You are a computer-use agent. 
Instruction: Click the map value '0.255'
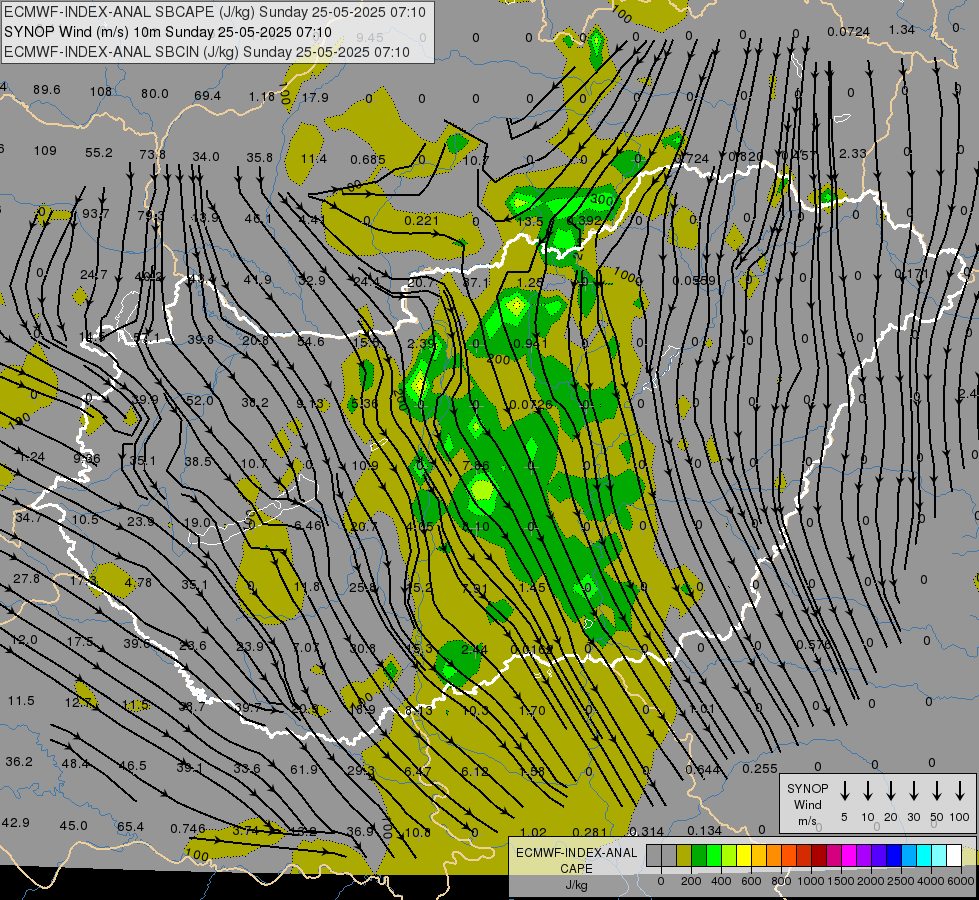coord(760,768)
